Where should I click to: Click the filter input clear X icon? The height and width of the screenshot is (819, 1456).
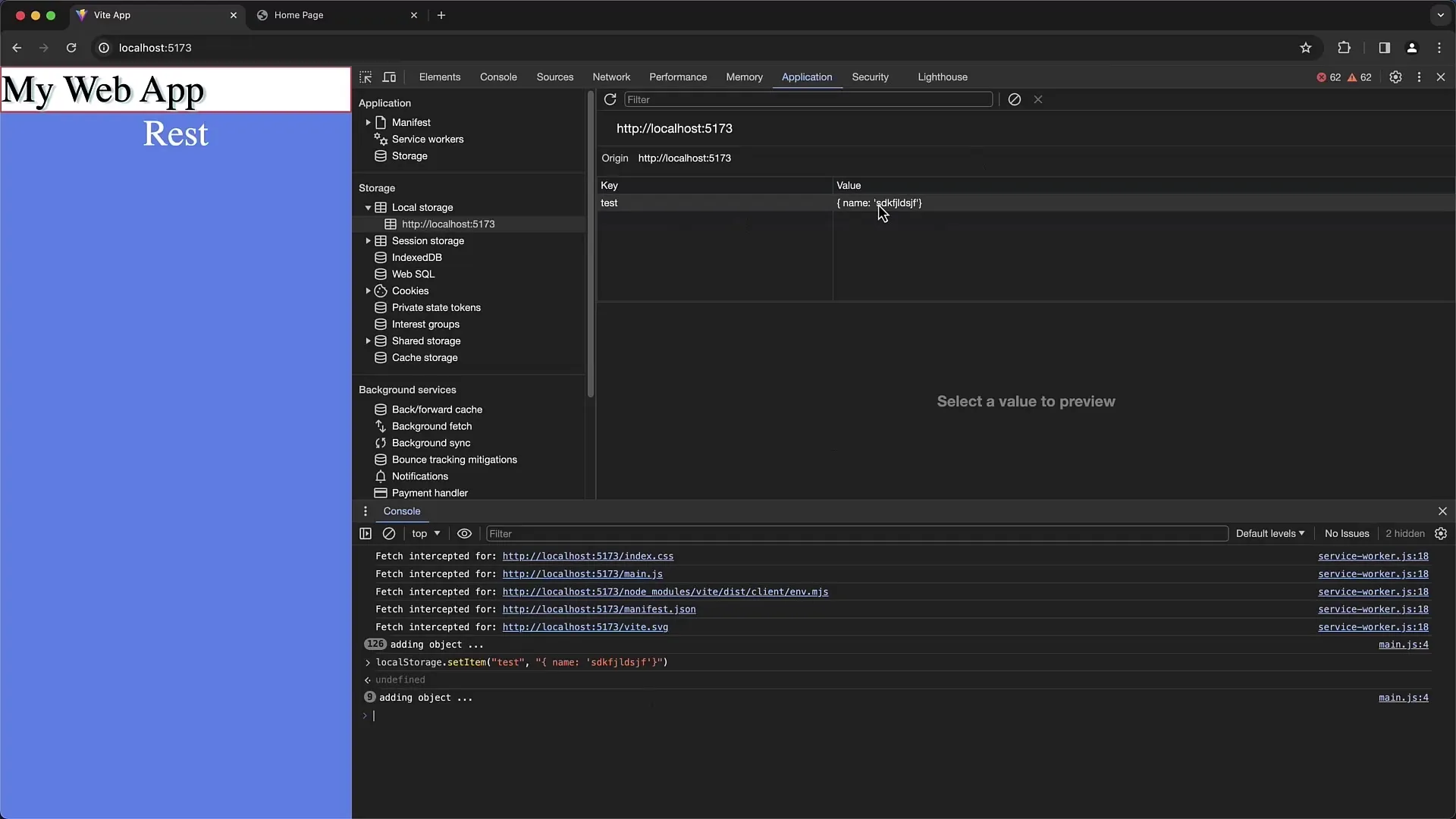[1038, 99]
